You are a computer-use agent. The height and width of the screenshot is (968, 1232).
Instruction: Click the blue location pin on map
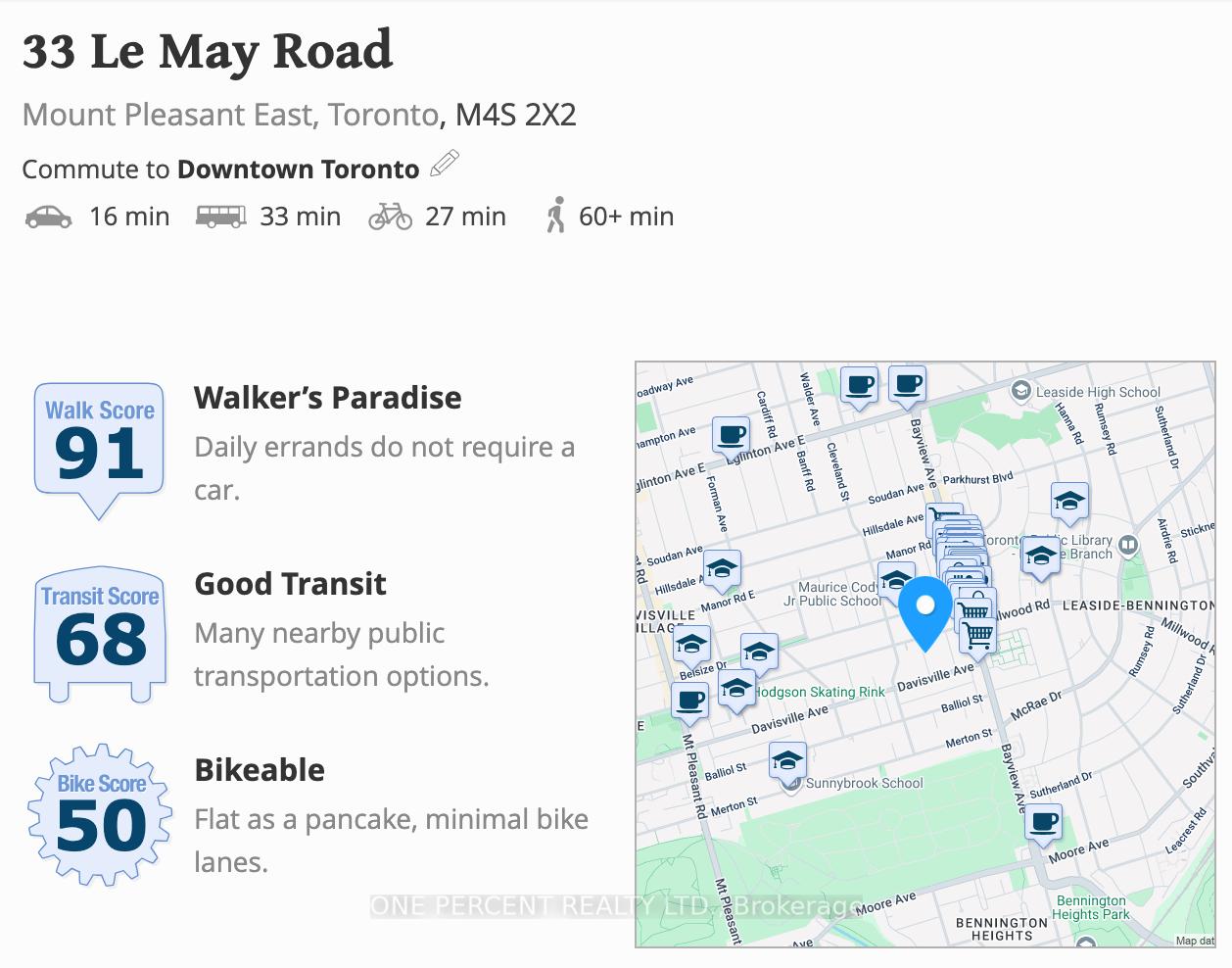pyautogui.click(x=925, y=613)
